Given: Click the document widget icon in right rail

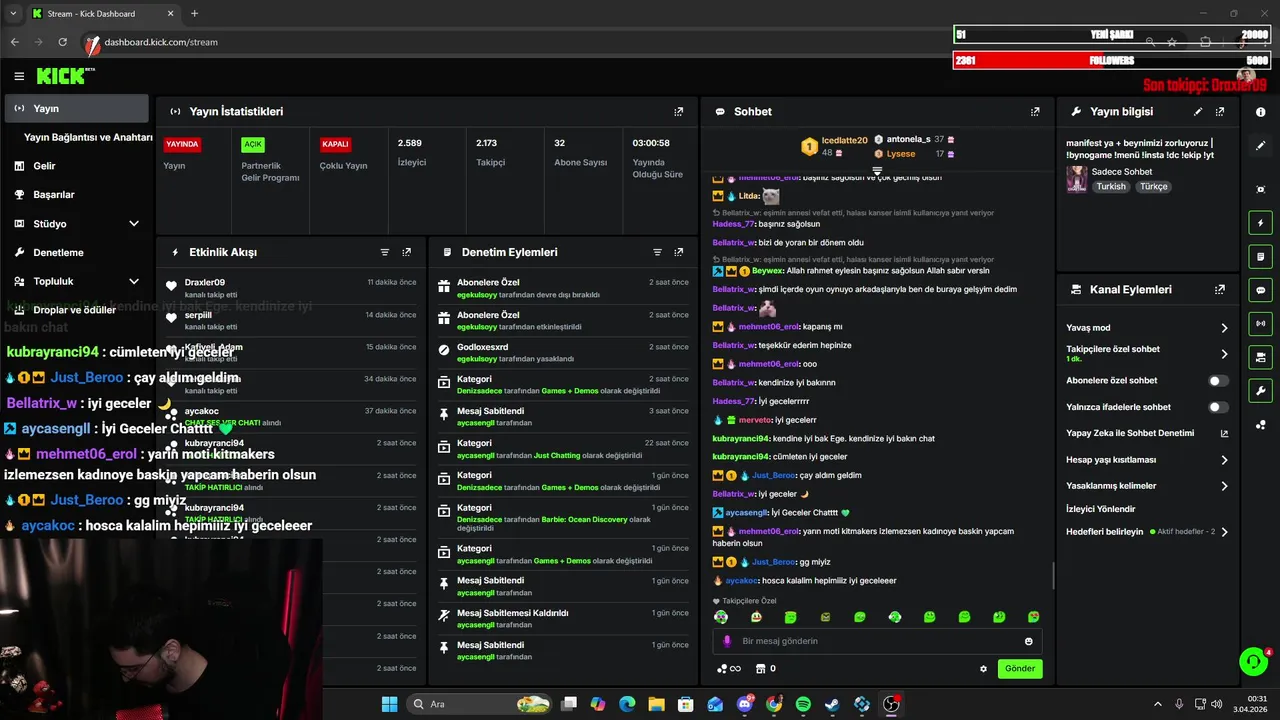Looking at the screenshot, I should [1261, 257].
